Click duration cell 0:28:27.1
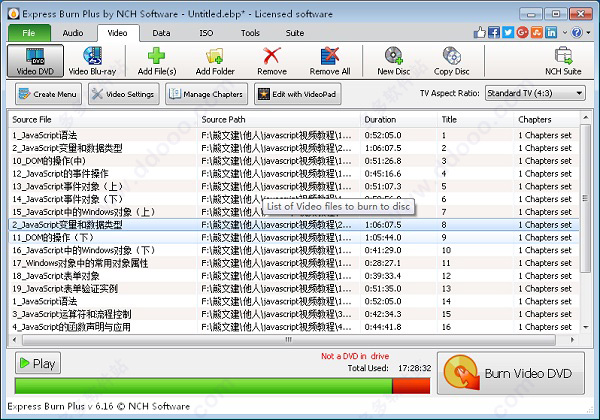The image size is (600, 420). tap(383, 263)
